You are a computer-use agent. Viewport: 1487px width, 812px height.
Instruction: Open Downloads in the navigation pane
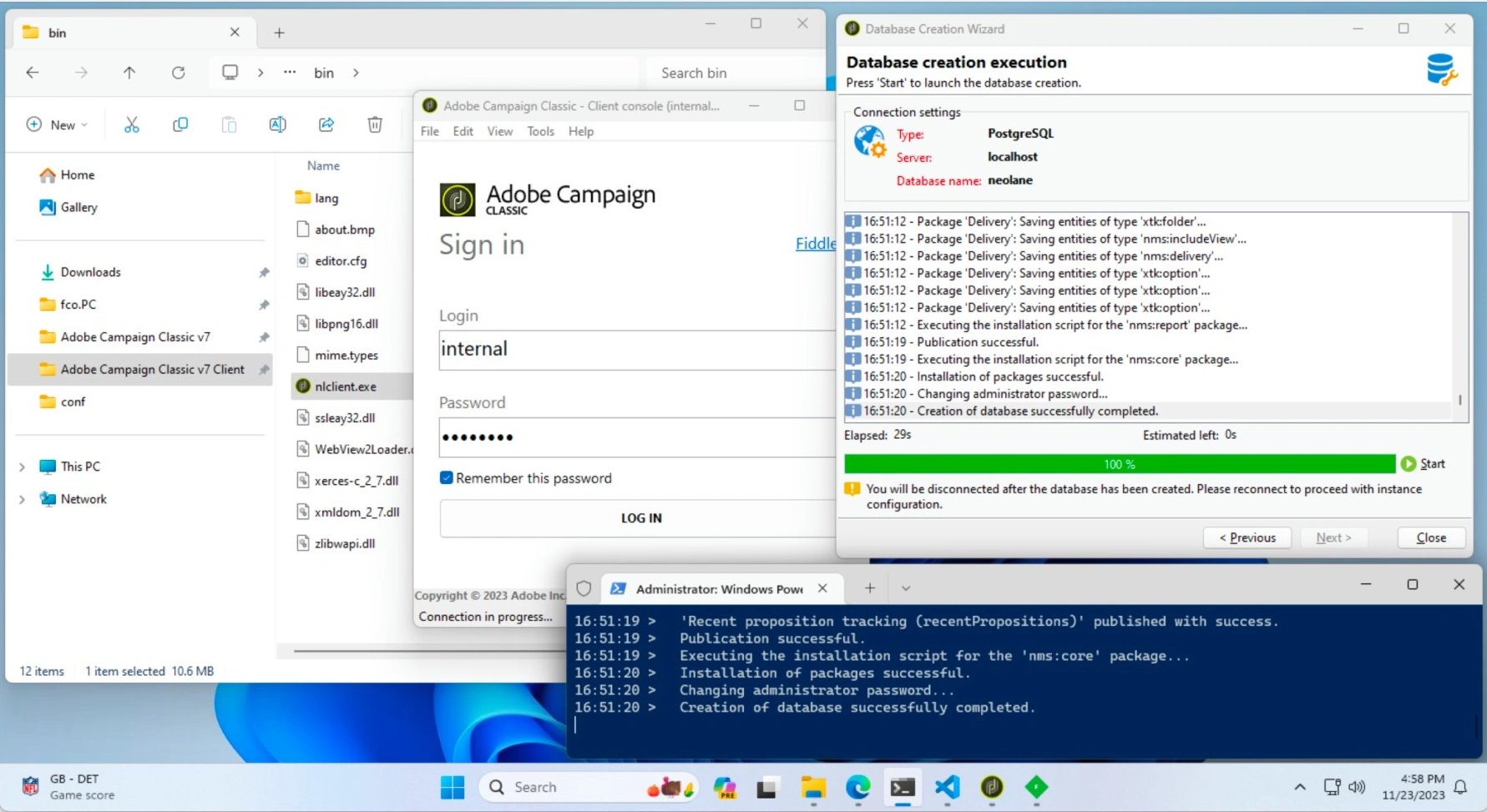click(x=90, y=272)
